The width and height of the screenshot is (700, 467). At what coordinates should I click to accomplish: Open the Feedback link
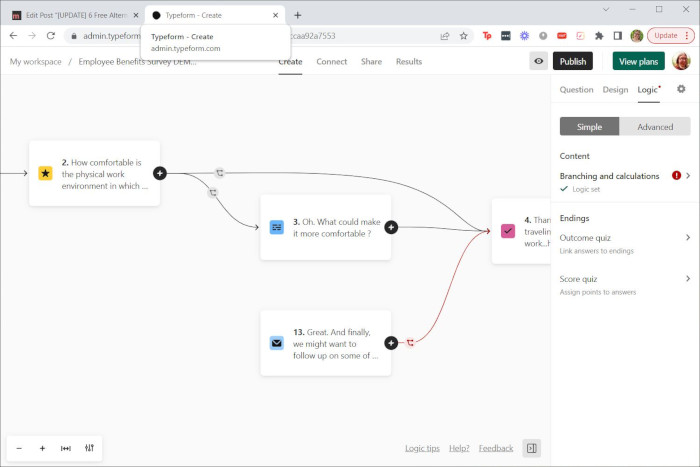(496, 448)
